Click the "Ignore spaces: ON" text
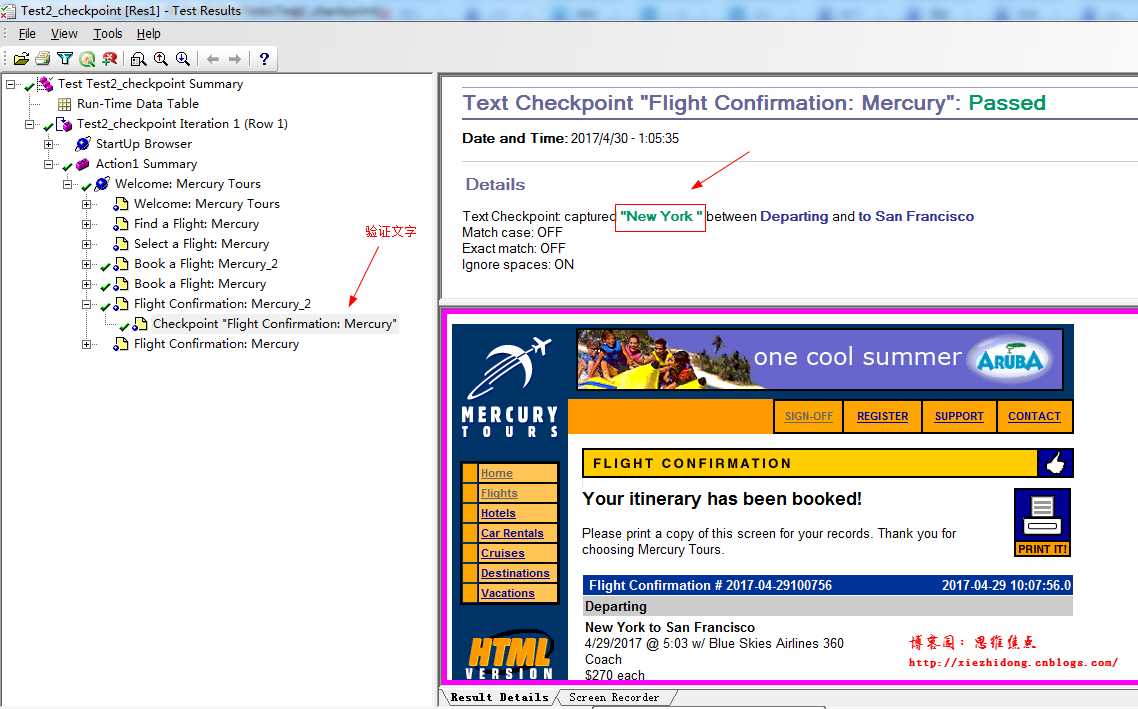 coord(517,264)
